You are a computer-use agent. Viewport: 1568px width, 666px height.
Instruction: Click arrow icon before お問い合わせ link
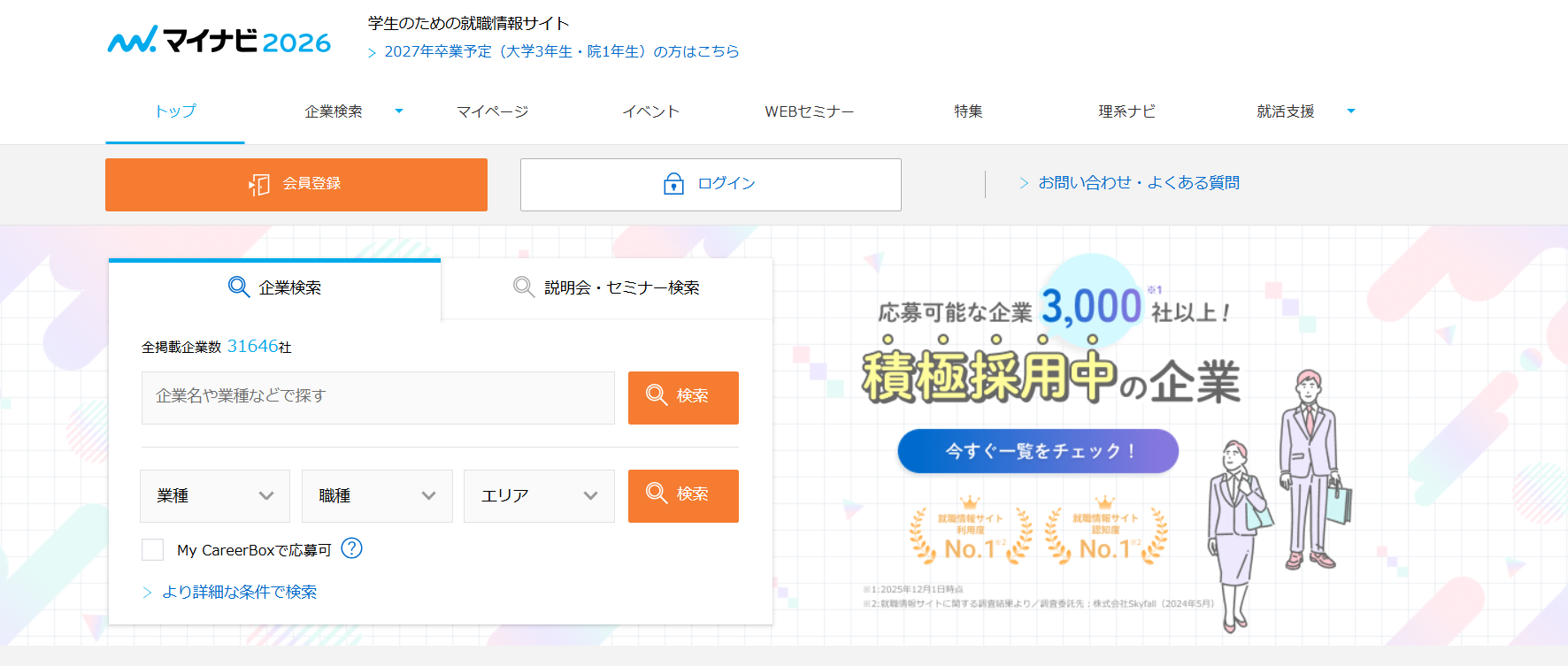[1024, 183]
